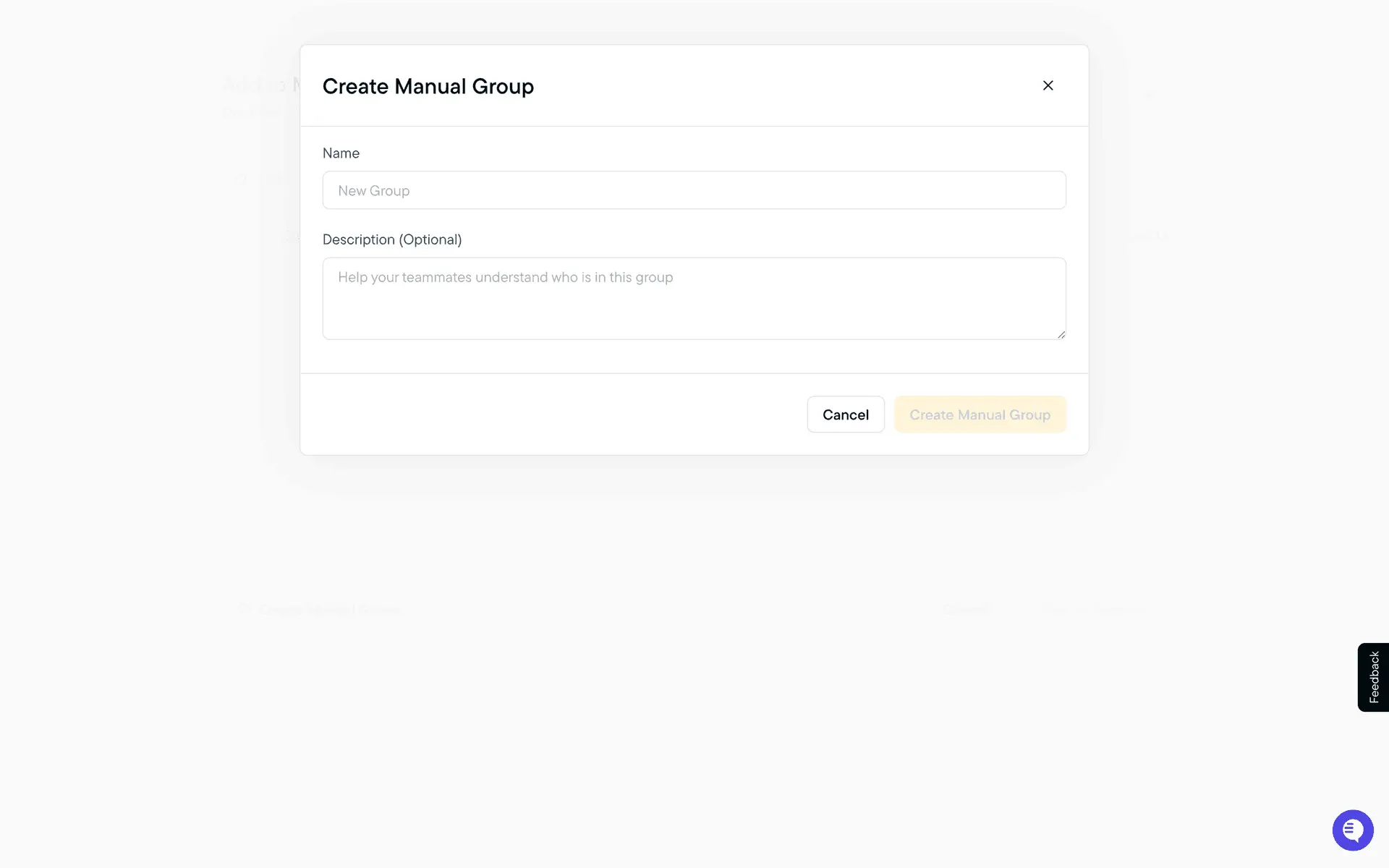Click the textarea resize handle corner
This screenshot has height=868, width=1389.
pos(1061,334)
